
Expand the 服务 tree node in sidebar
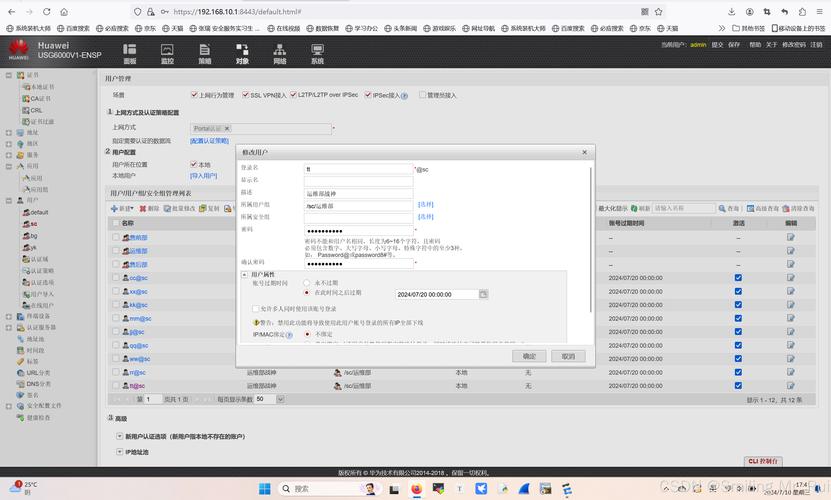pyautogui.click(x=8, y=155)
